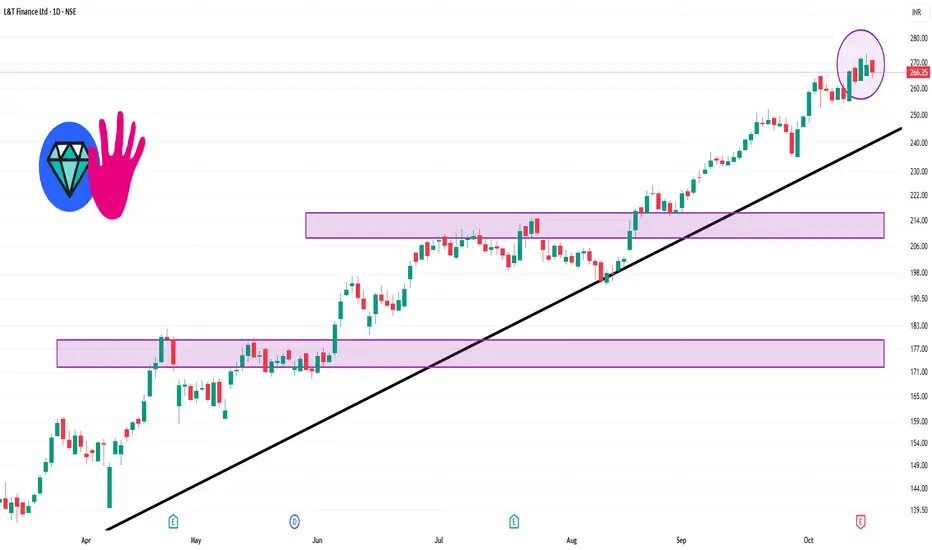Click the pink hand icon
The image size is (932, 550).
click(119, 165)
